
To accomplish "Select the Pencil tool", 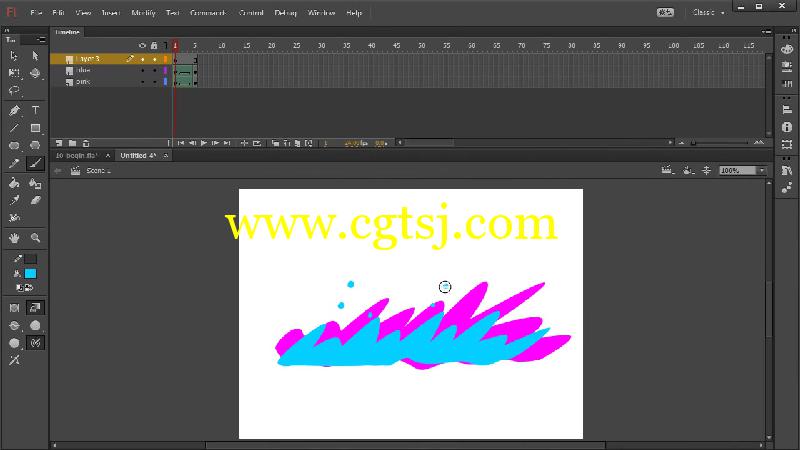I will pos(14,163).
